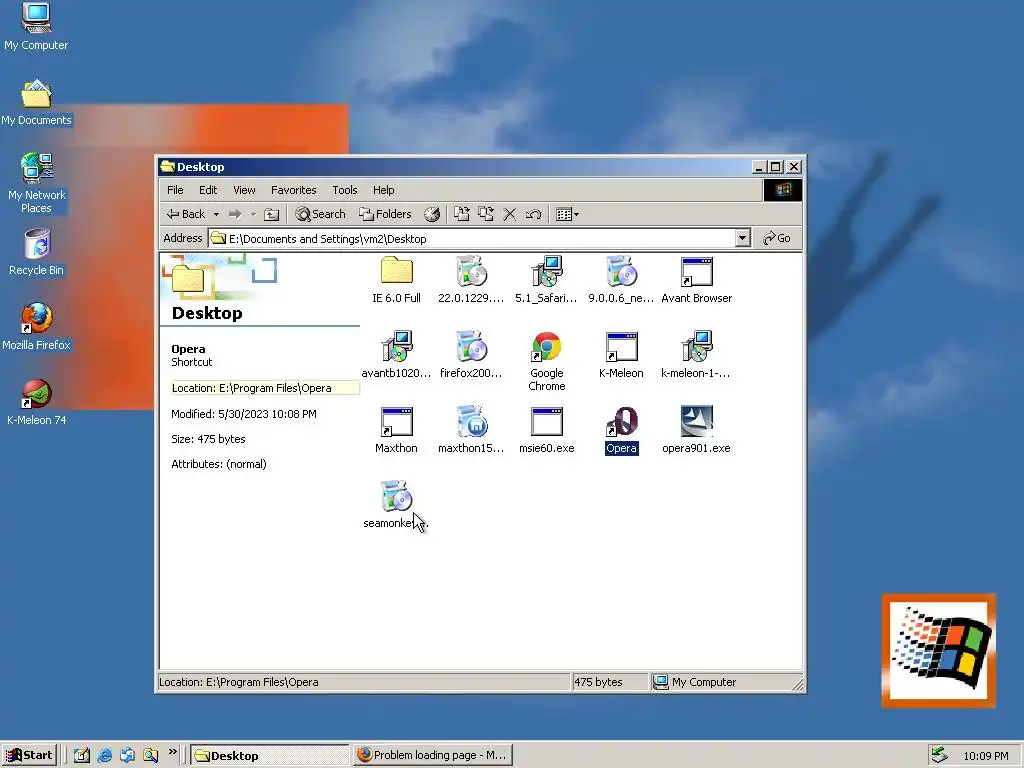Open the My Computer desktop icon

pyautogui.click(x=36, y=26)
